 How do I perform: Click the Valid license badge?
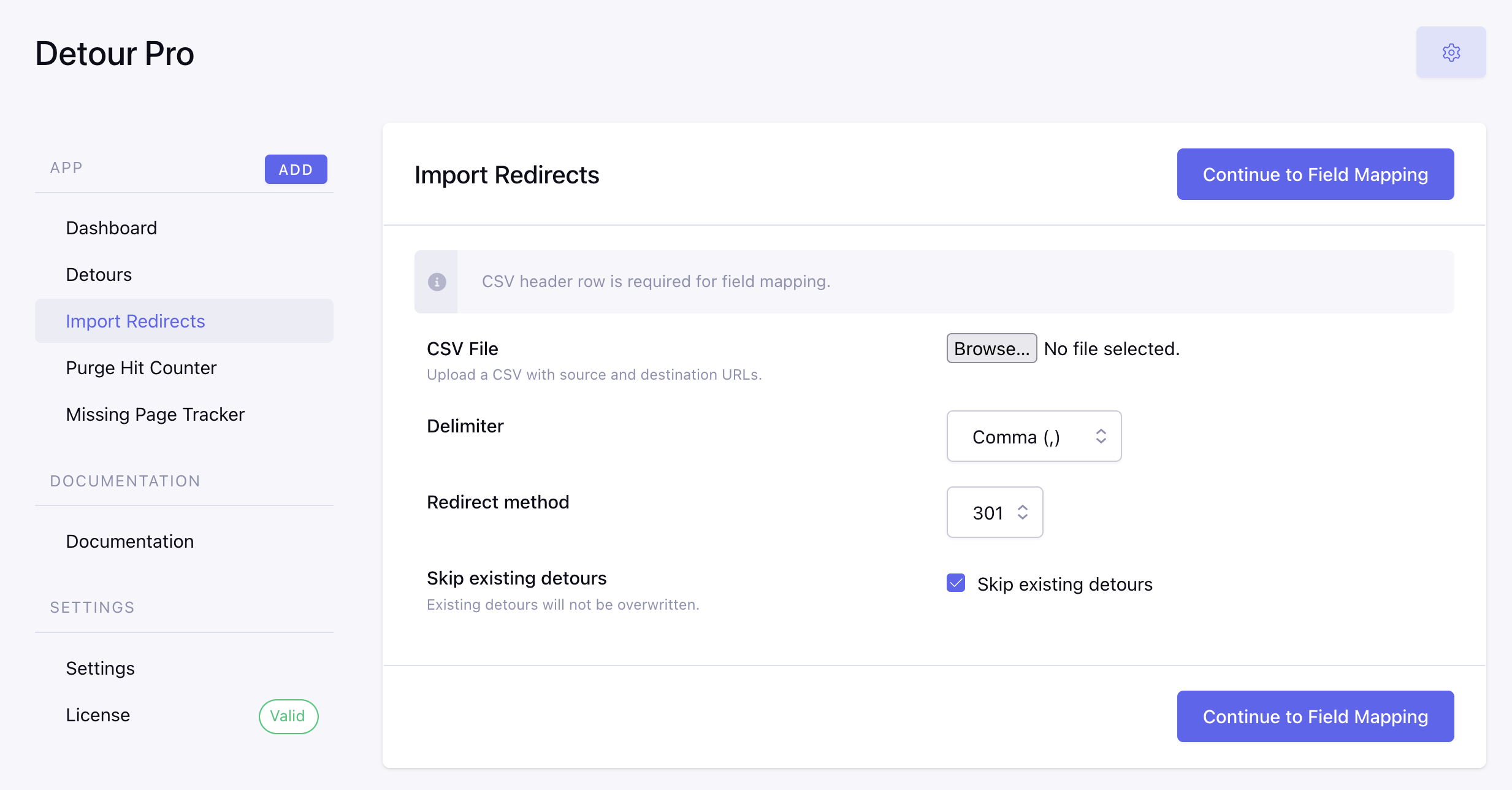[x=288, y=716]
